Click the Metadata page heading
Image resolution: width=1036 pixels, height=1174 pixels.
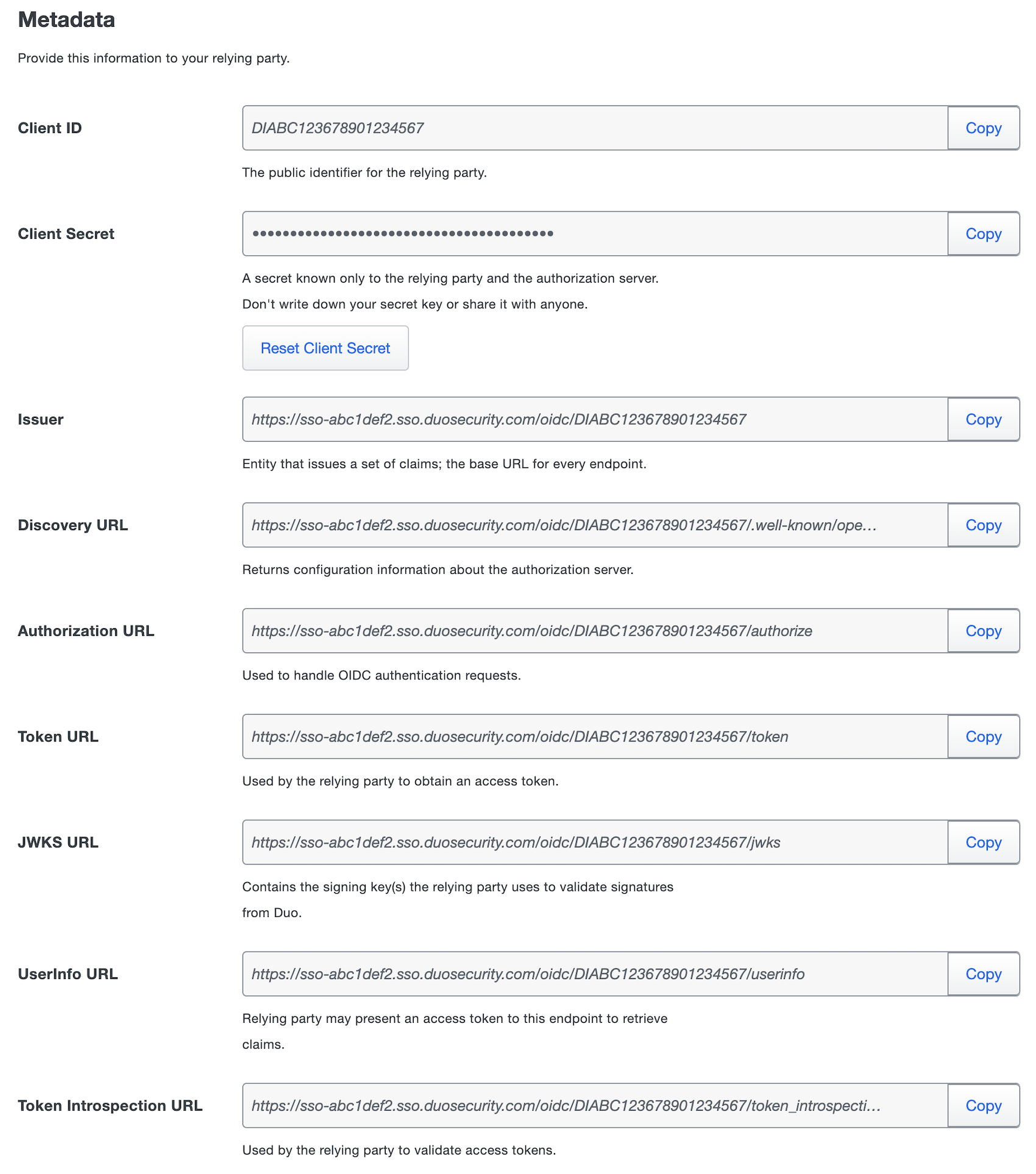click(66, 20)
